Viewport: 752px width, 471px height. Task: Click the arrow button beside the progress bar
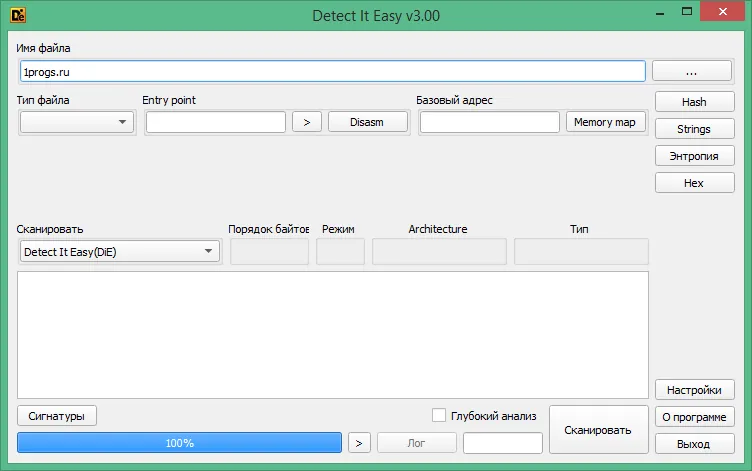click(359, 443)
